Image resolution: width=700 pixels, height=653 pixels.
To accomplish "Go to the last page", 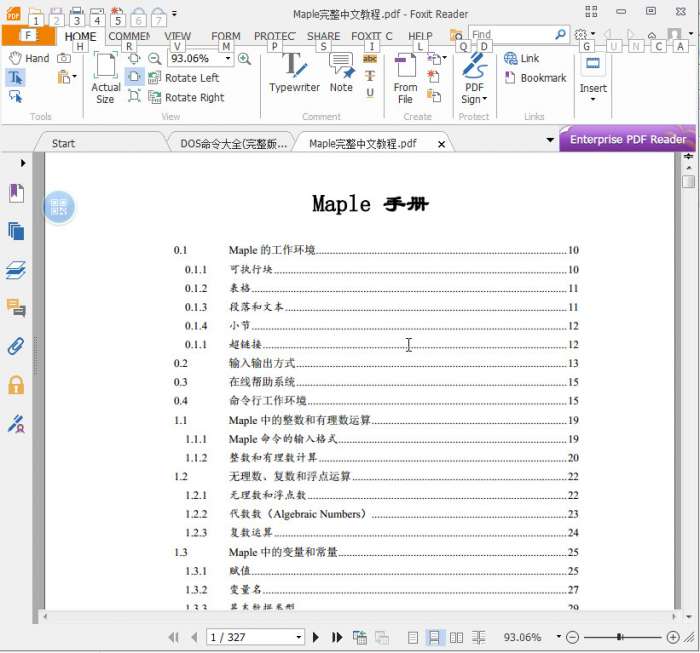I will [337, 637].
